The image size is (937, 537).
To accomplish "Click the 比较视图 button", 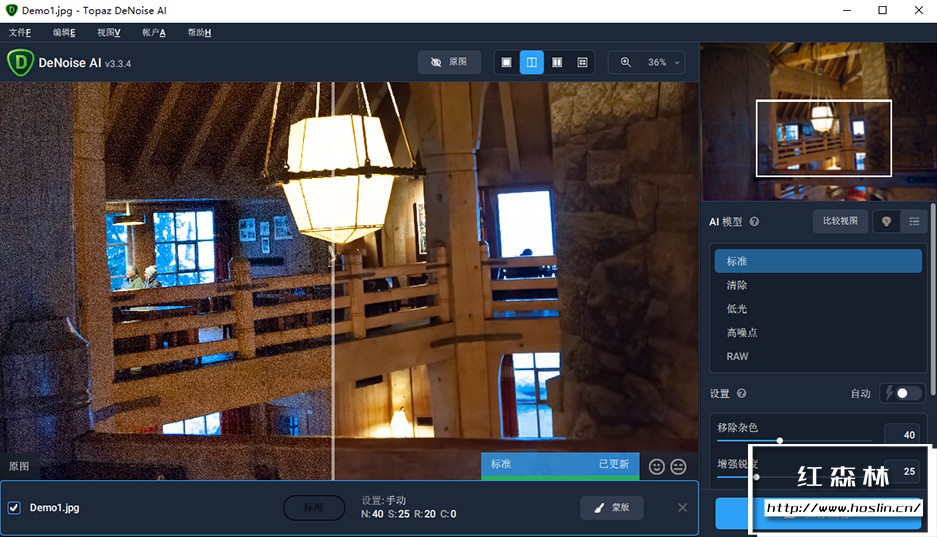I will click(840, 221).
